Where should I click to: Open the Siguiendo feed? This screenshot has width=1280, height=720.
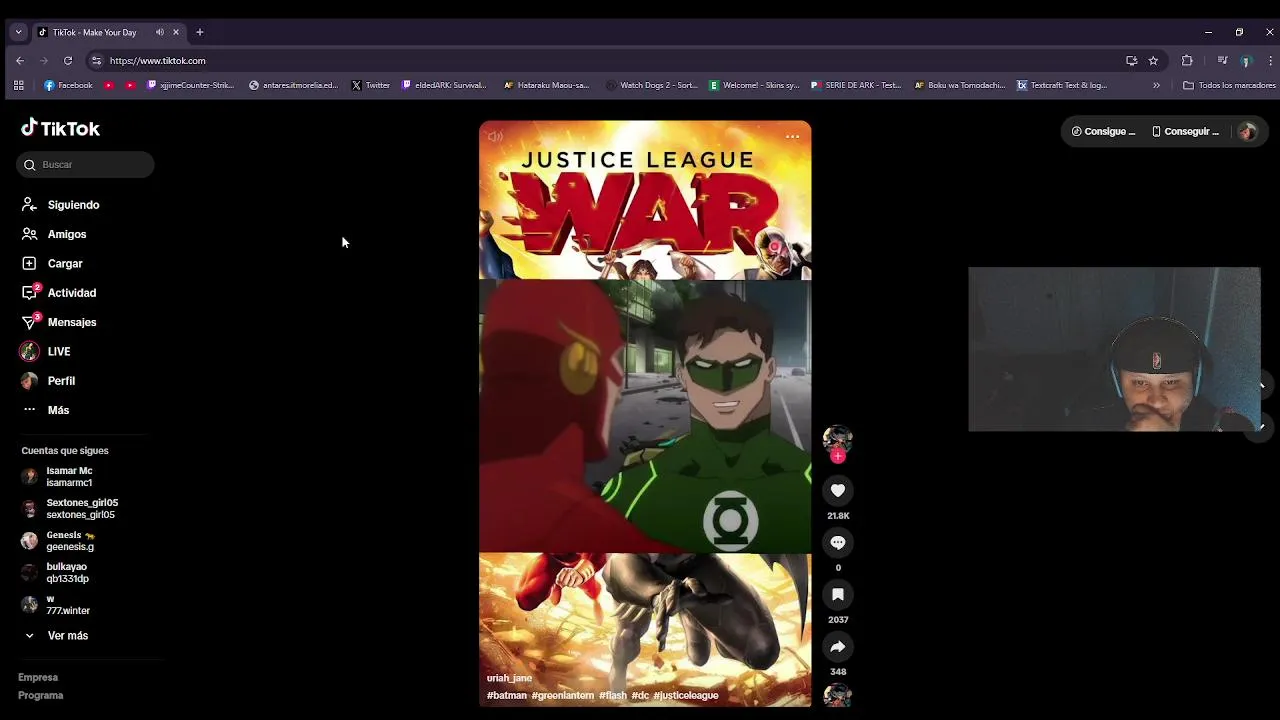[60, 205]
